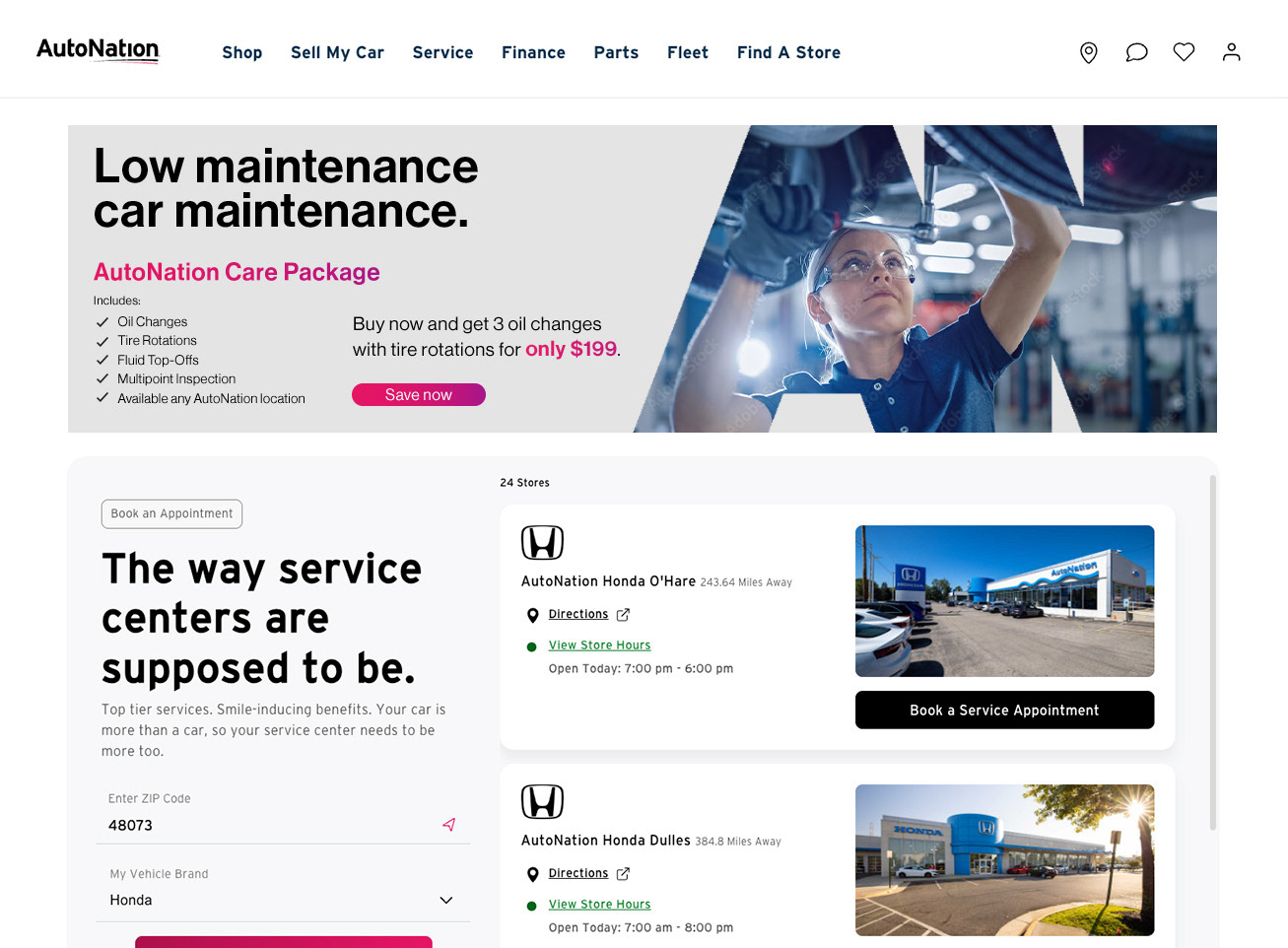The height and width of the screenshot is (948, 1288).
Task: Open the Shop menu
Action: click(241, 52)
